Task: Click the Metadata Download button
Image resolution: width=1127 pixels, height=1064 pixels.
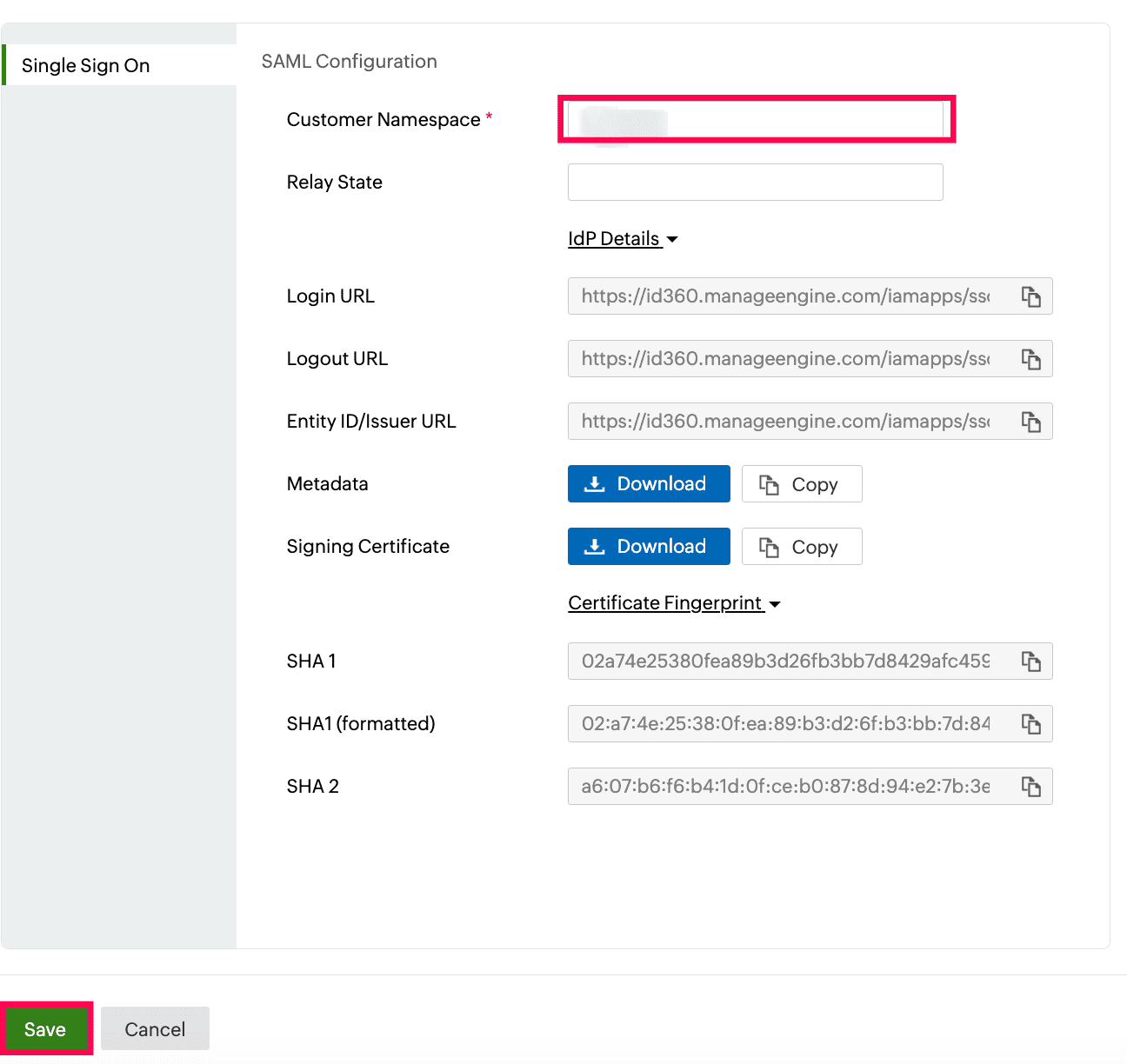Action: point(649,484)
